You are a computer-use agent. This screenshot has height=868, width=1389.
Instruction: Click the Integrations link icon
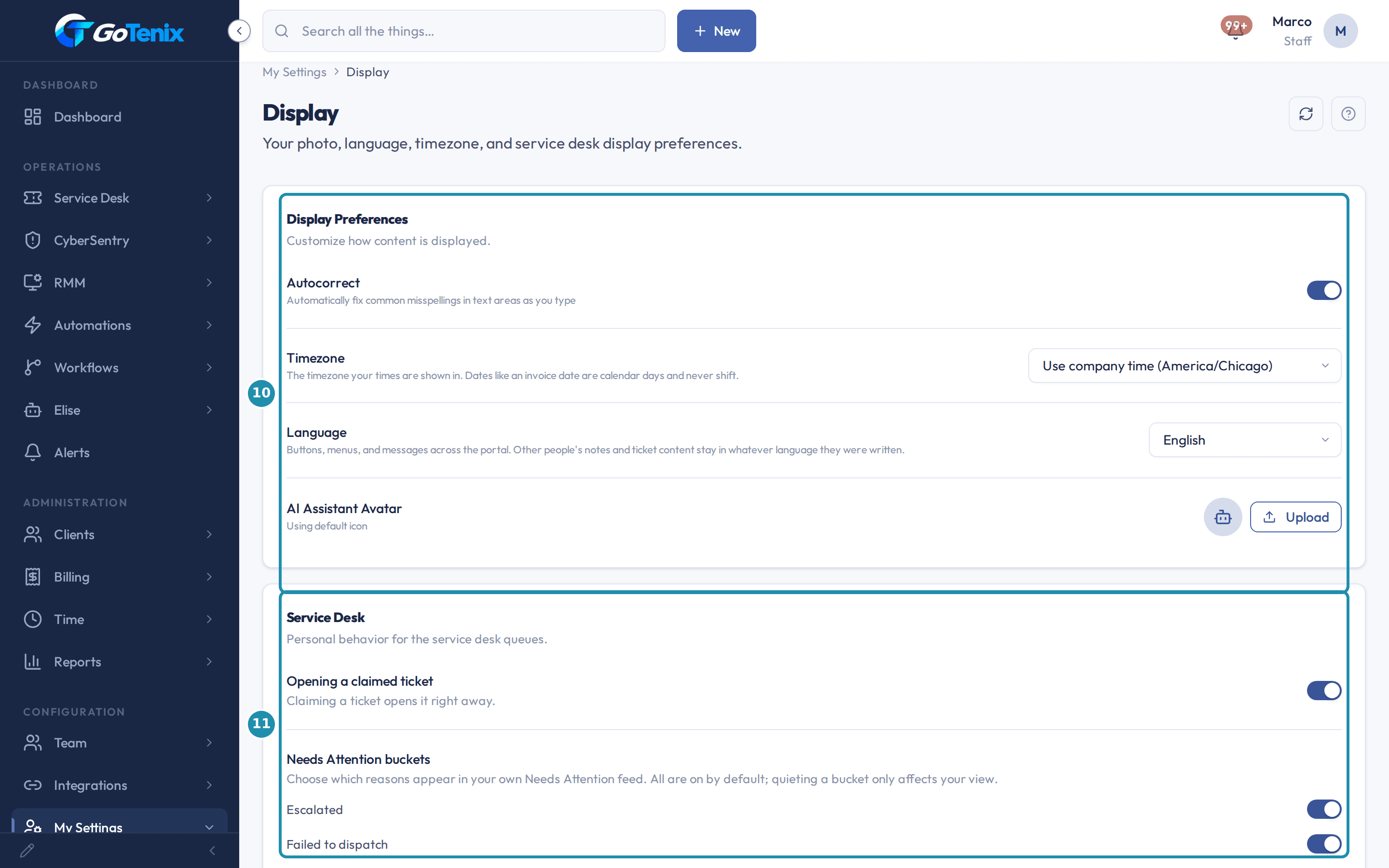(33, 785)
